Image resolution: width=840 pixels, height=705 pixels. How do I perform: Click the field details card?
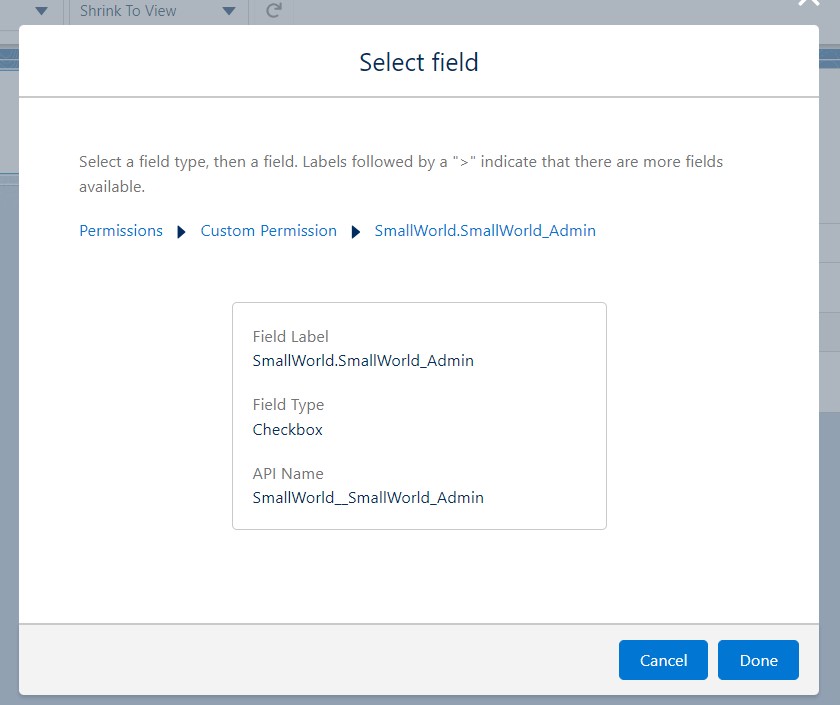[x=419, y=416]
